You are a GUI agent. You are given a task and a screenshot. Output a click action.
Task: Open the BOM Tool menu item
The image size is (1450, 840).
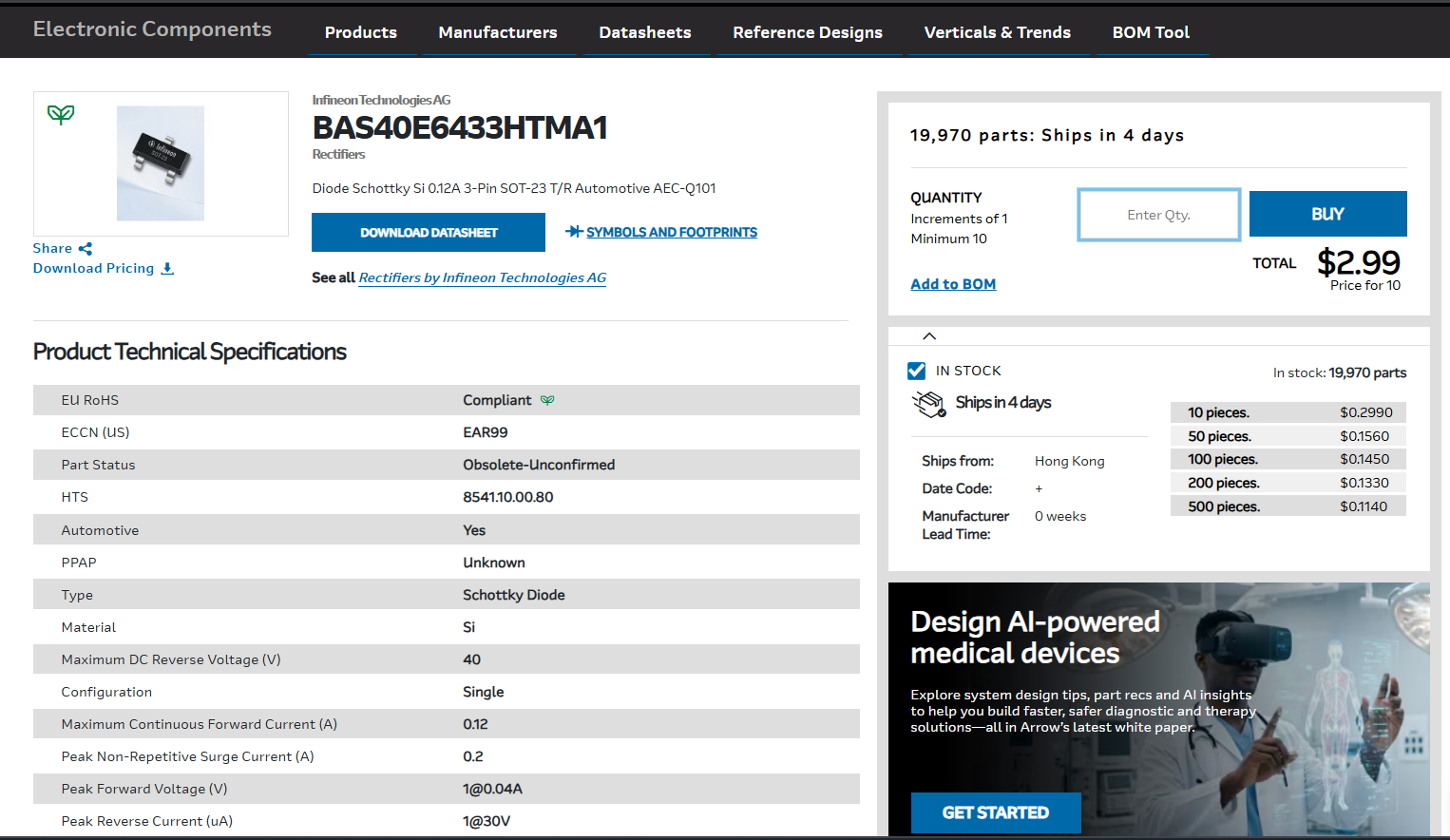click(x=1151, y=32)
